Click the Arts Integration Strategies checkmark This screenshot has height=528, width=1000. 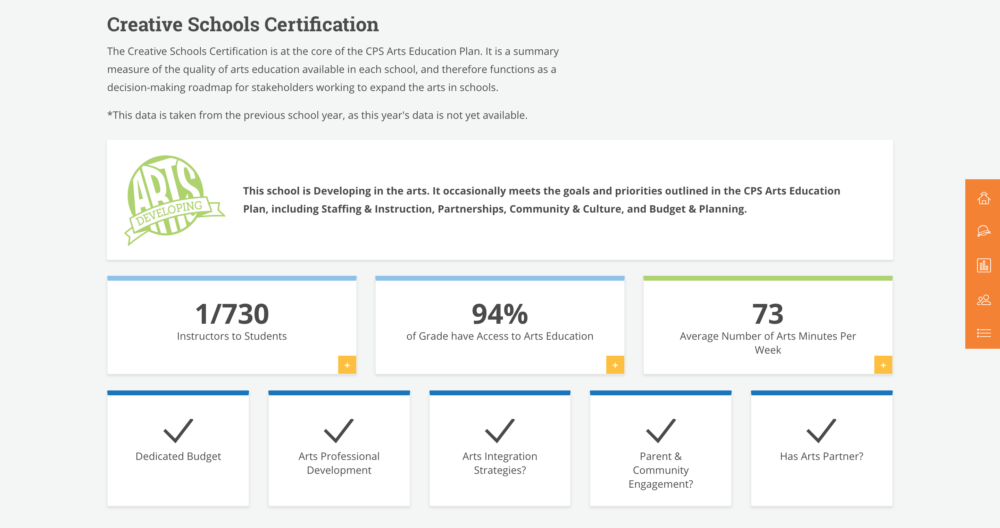[x=499, y=430]
